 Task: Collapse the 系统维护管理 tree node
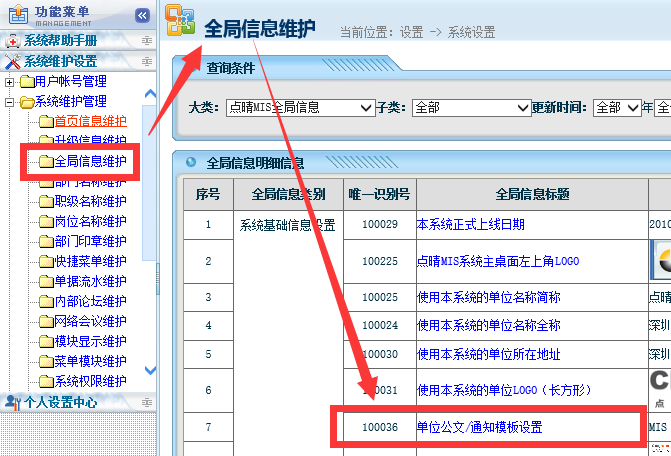tap(10, 102)
